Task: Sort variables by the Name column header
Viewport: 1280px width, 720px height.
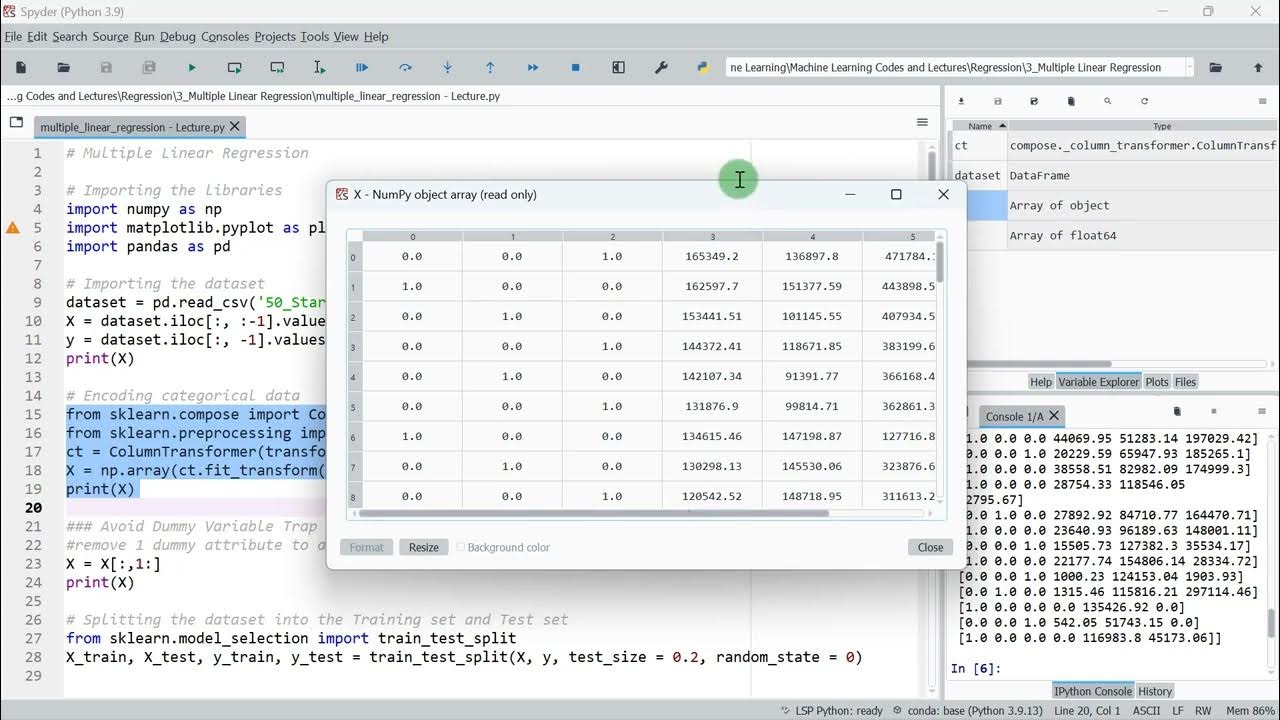Action: tap(980, 127)
